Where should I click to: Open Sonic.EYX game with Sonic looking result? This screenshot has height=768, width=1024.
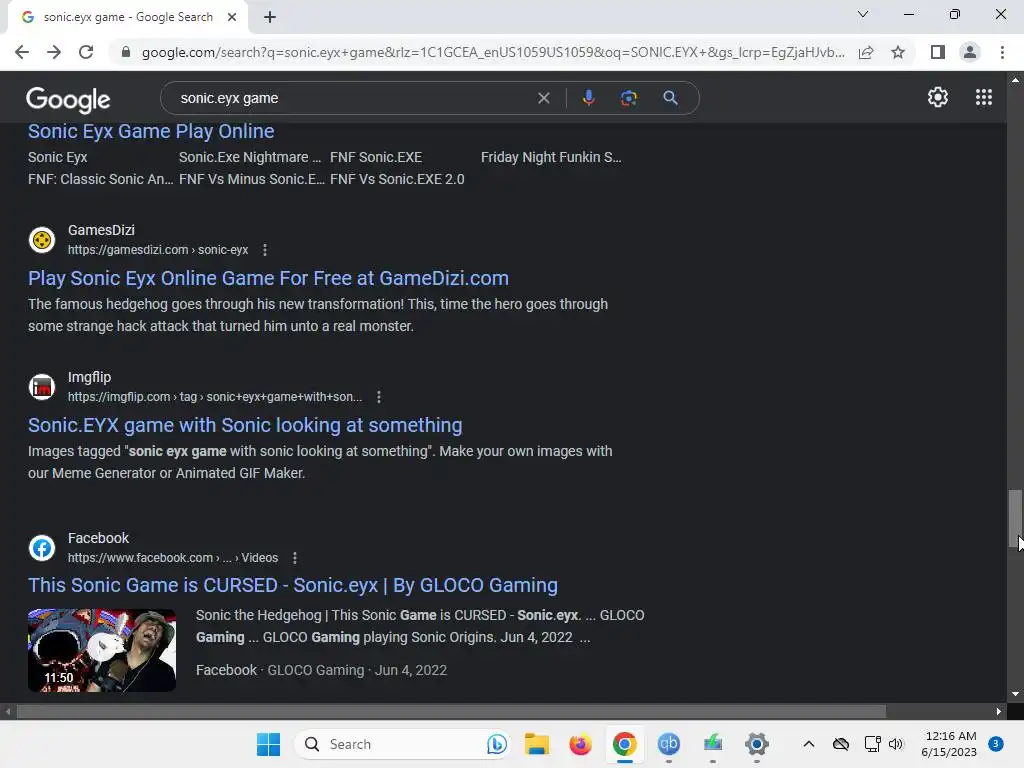(x=245, y=425)
